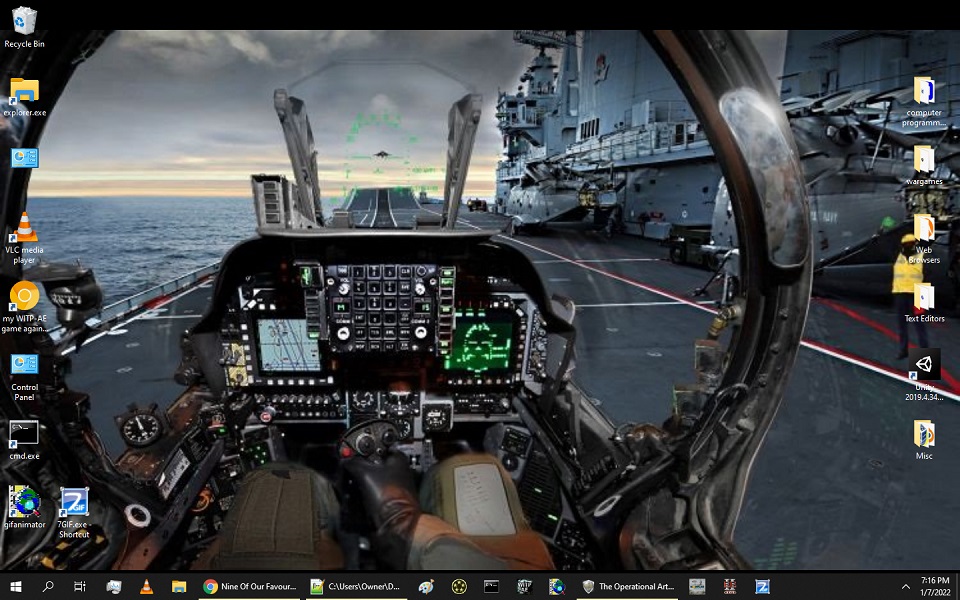Launch VLC media player desktop shortcut
Screen dimensions: 960x600
point(24,238)
